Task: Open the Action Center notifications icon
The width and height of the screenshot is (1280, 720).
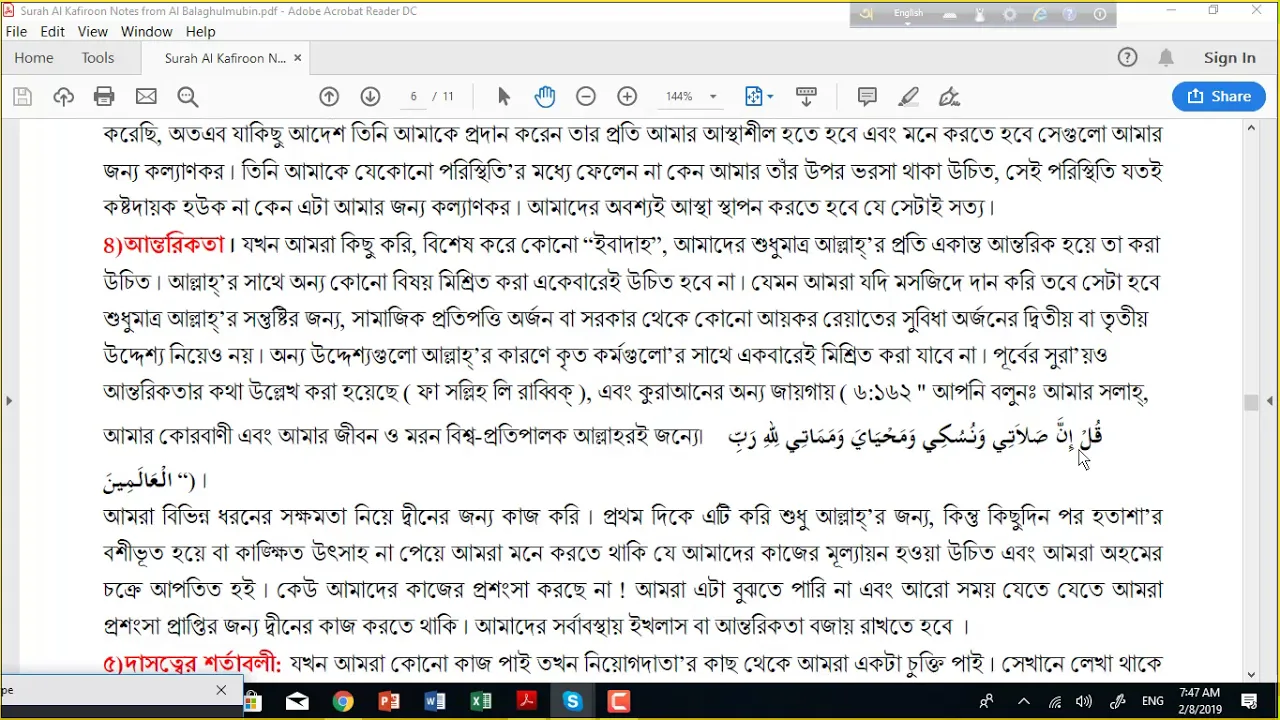Action: (x=1250, y=702)
